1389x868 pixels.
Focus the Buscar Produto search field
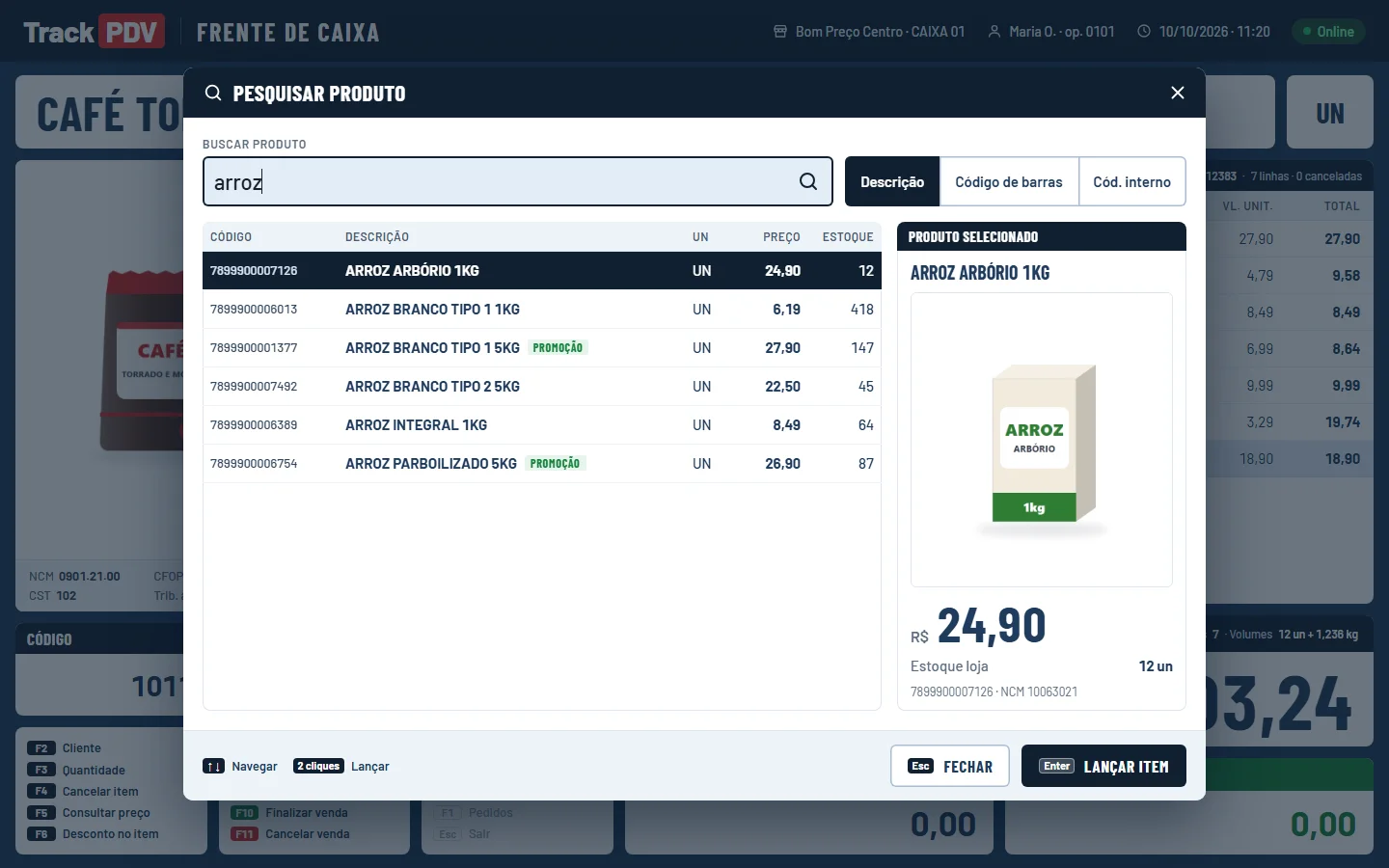[518, 181]
